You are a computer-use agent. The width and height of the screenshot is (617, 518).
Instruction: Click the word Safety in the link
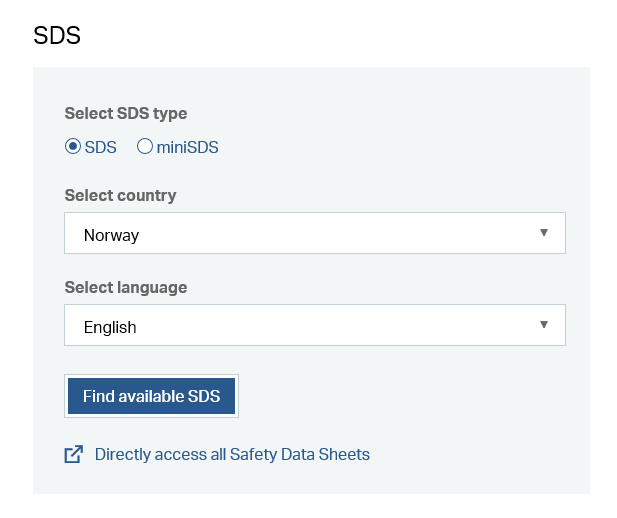coord(253,455)
